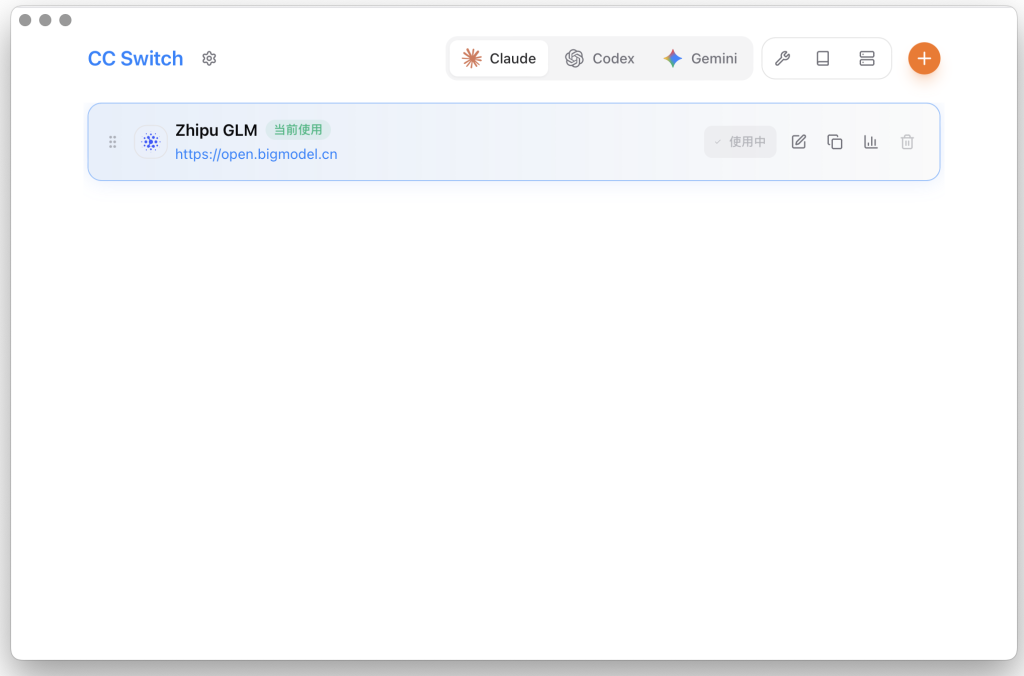Image resolution: width=1024 pixels, height=676 pixels.
Task: Duplicate the Zhipu GLM provider
Action: pyautogui.click(x=835, y=142)
